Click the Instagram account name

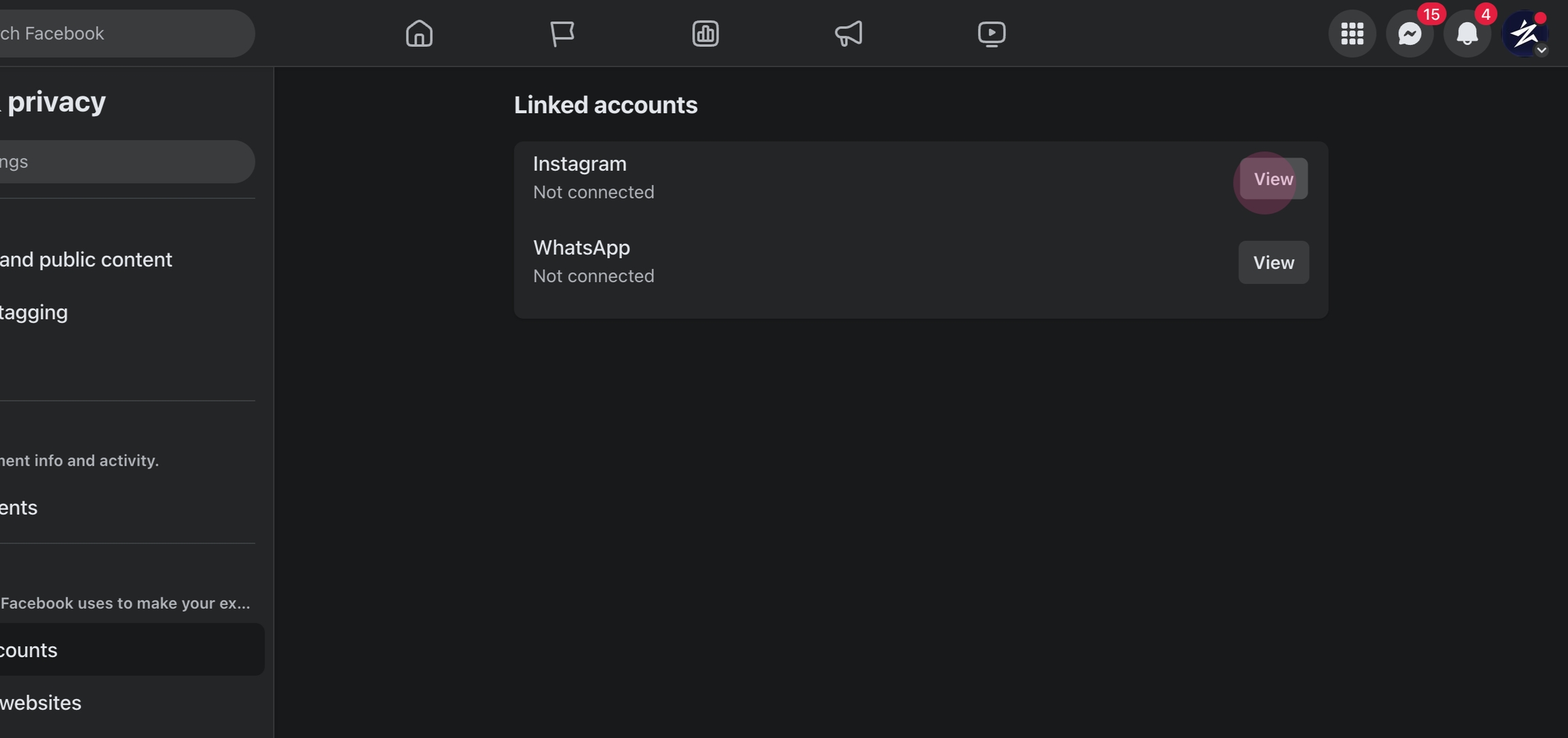click(x=580, y=164)
